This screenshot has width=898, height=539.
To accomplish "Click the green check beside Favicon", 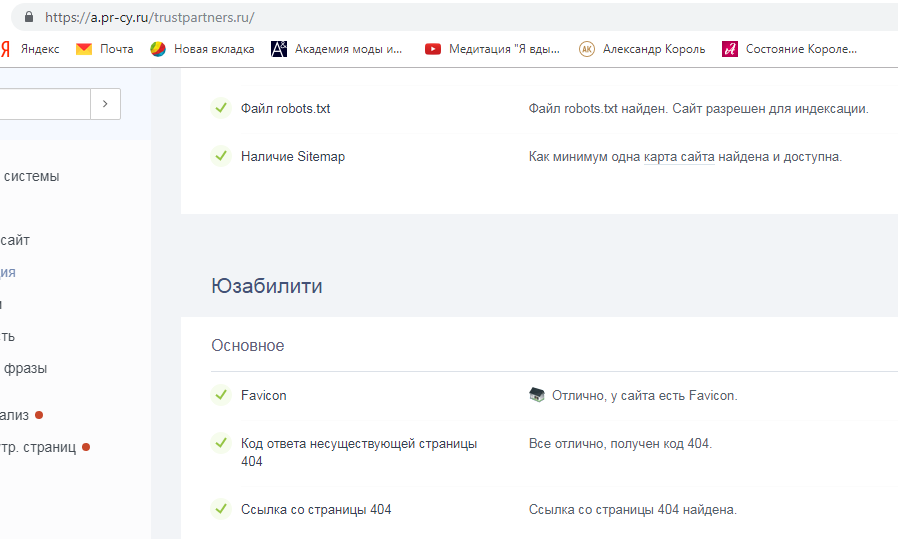I will 221,395.
